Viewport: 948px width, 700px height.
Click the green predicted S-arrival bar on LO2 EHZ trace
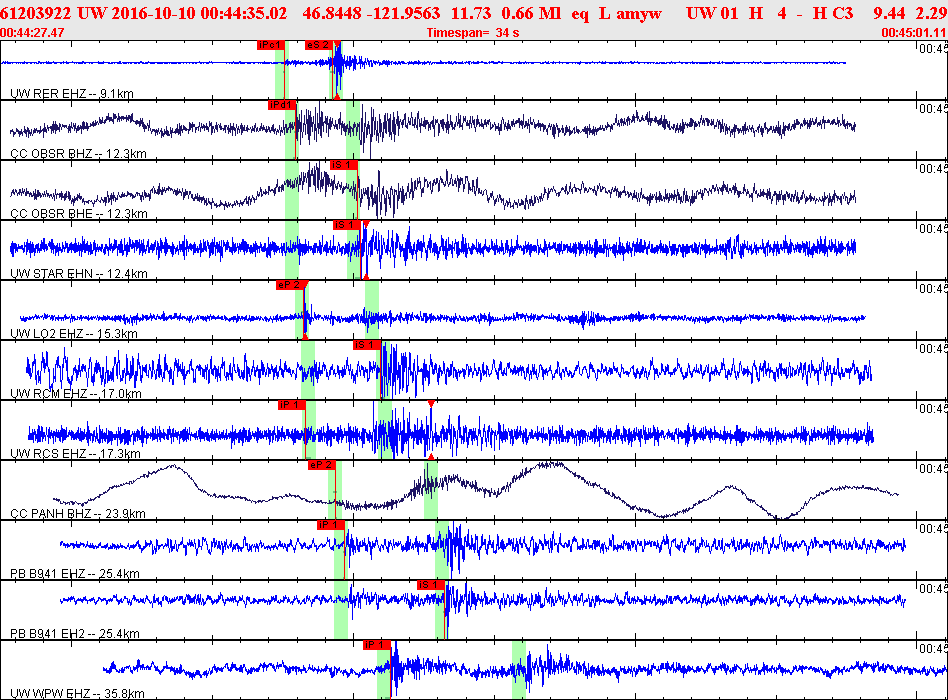372,309
